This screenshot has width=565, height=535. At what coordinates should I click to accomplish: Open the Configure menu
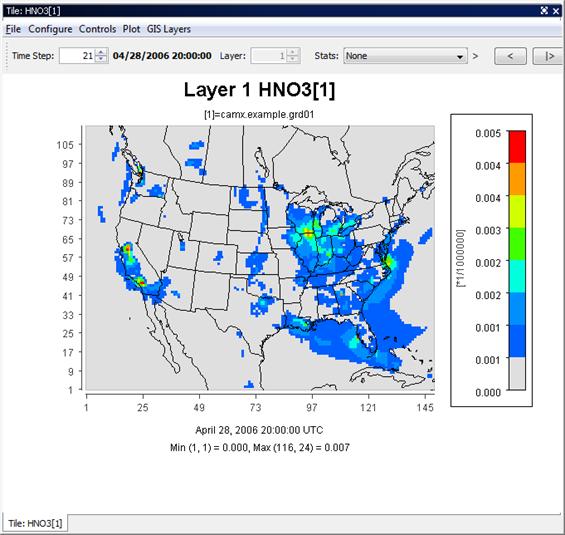point(50,29)
